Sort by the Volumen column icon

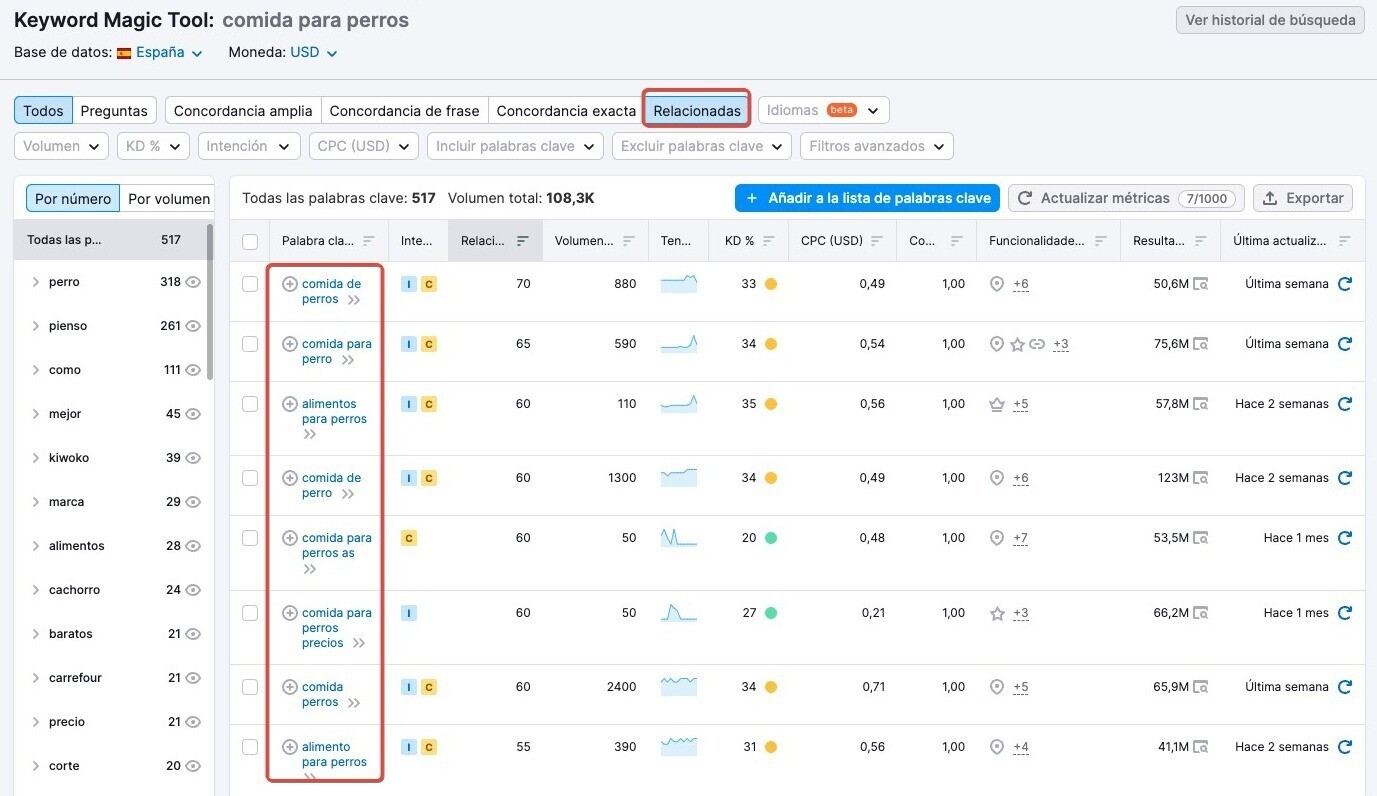(x=629, y=241)
